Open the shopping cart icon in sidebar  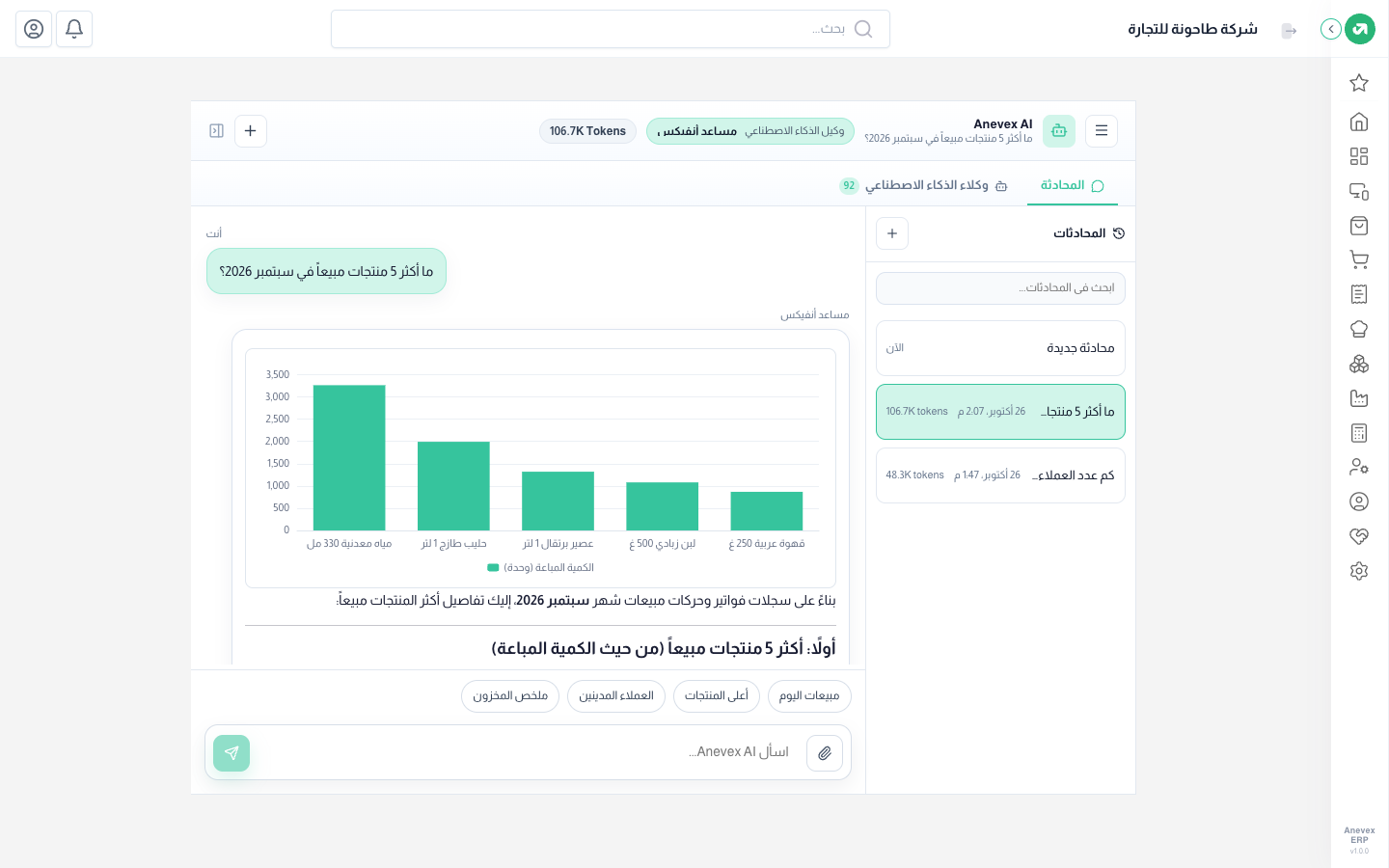pyautogui.click(x=1359, y=259)
